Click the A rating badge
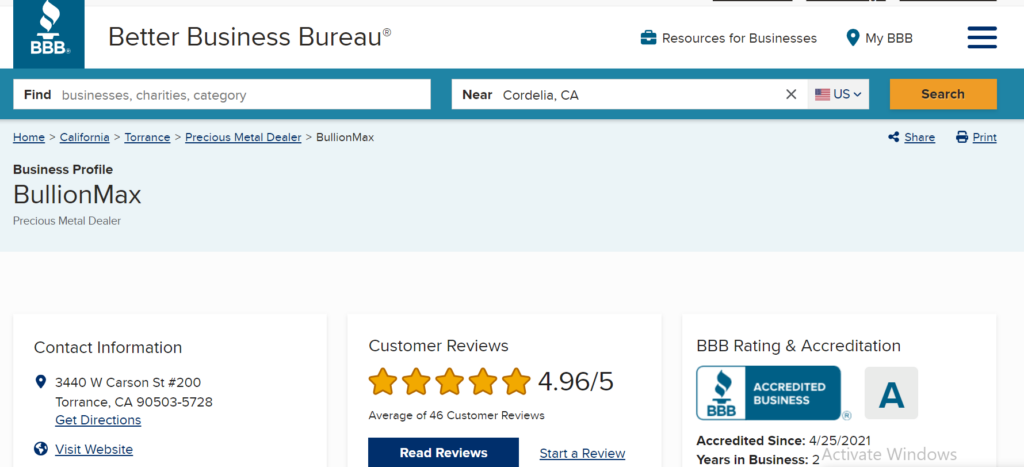This screenshot has width=1024, height=467. (x=891, y=393)
